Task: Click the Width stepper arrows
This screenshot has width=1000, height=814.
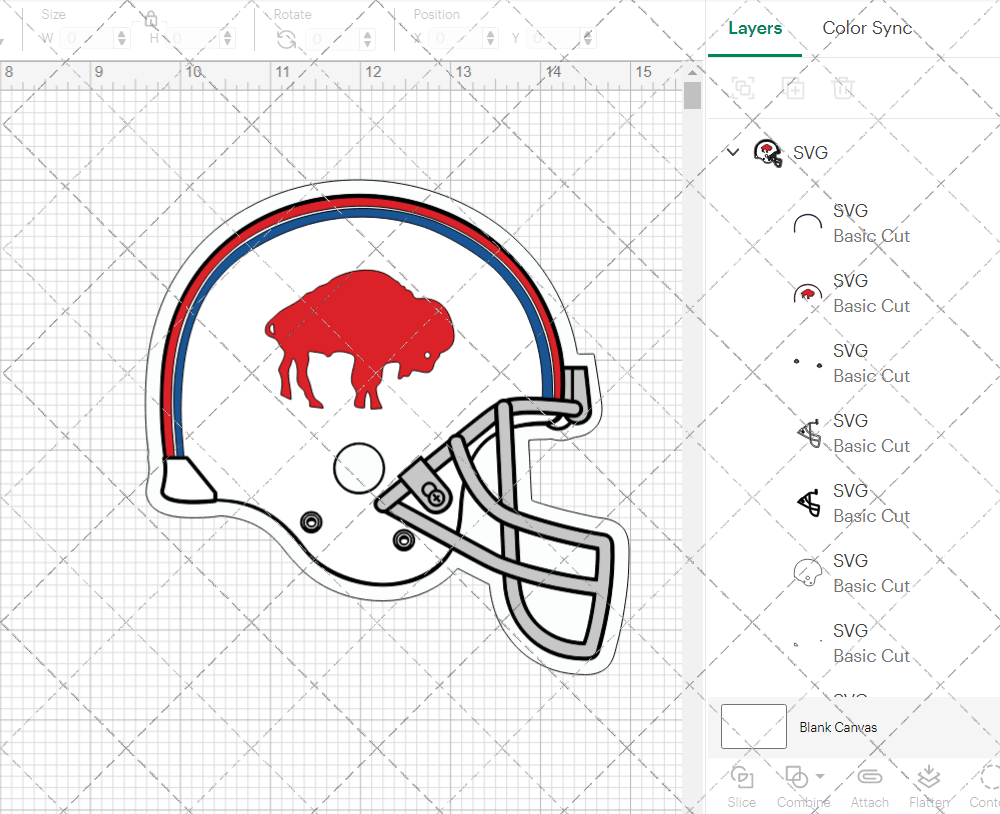Action: click(x=122, y=38)
